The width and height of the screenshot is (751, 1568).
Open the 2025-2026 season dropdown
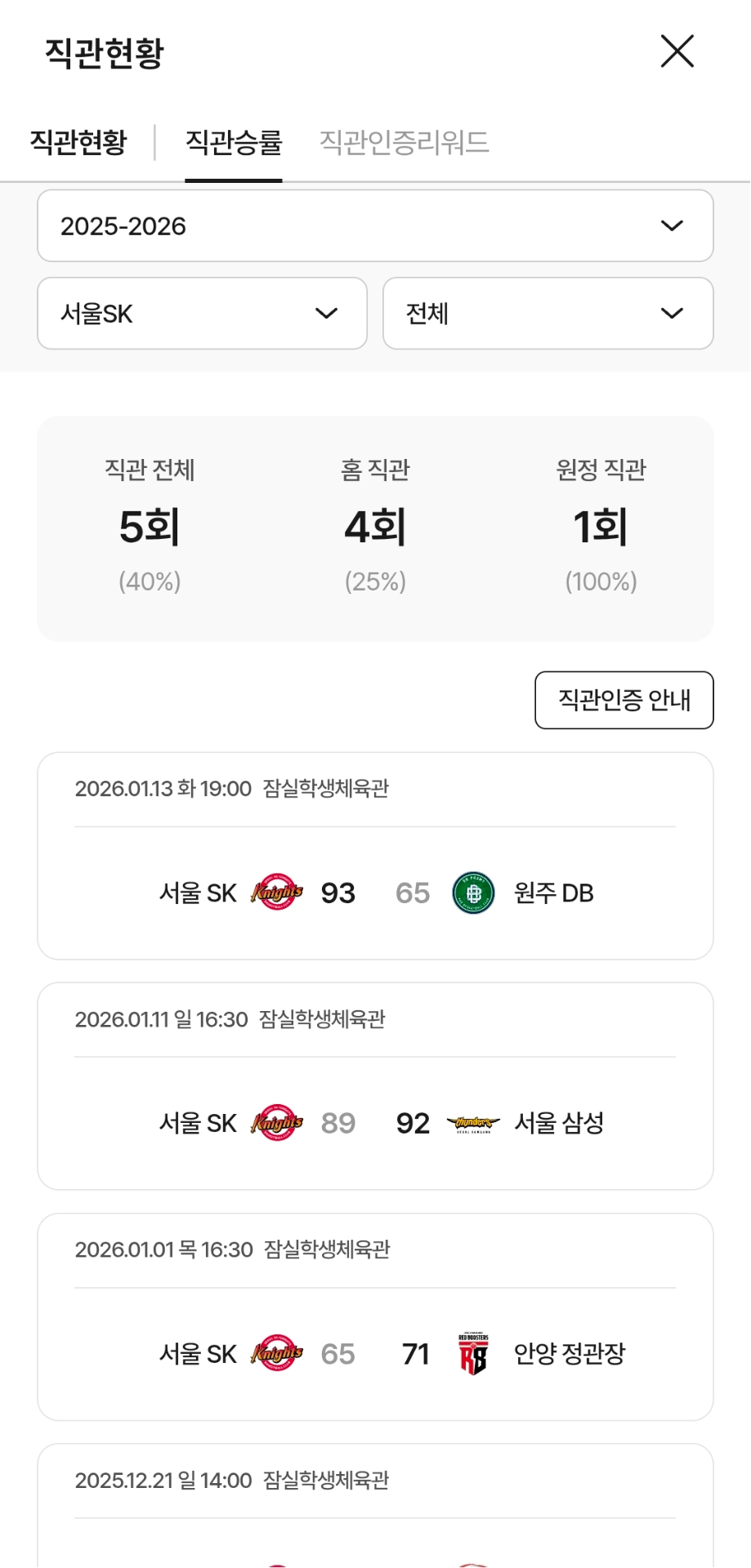(375, 226)
